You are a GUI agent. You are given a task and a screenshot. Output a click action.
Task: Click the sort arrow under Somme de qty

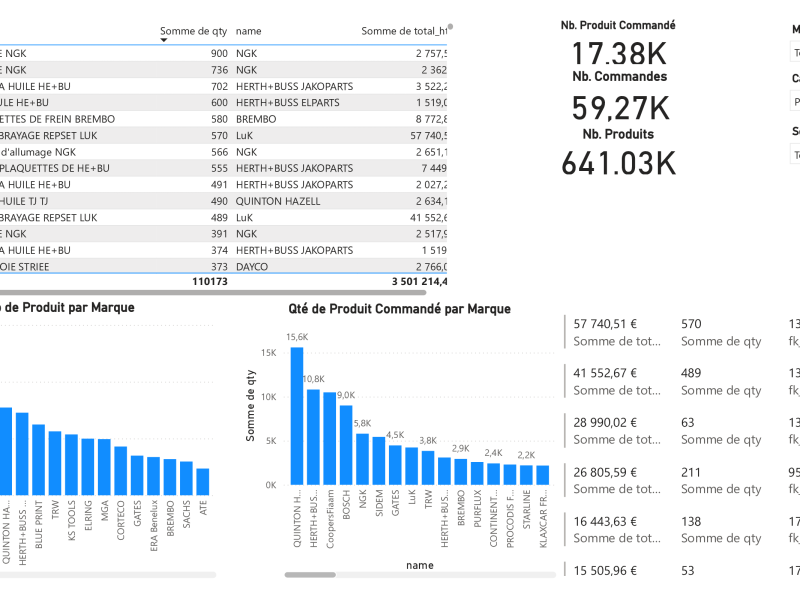tap(164, 41)
